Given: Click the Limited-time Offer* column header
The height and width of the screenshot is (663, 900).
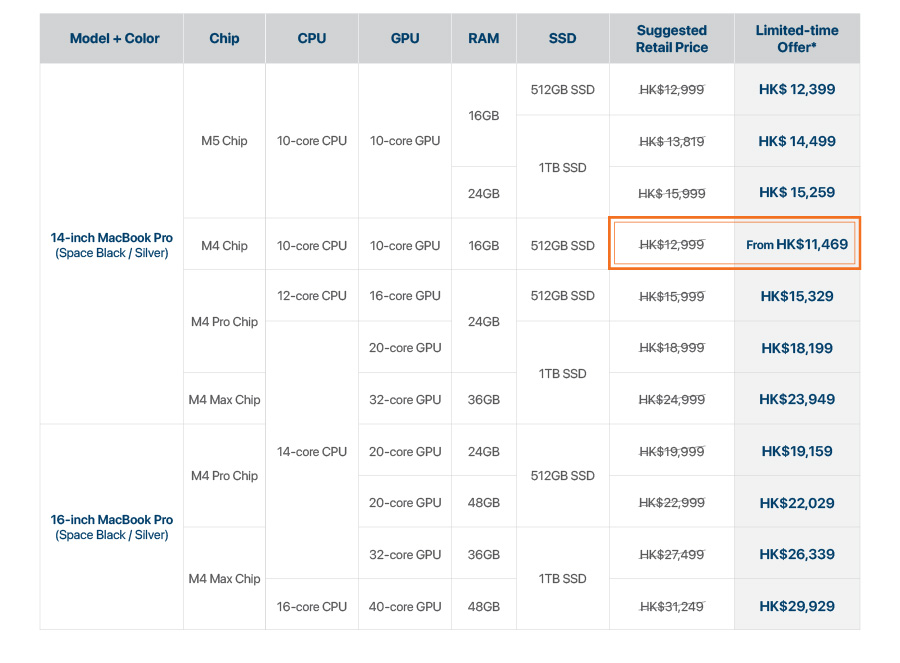Looking at the screenshot, I should (x=796, y=38).
